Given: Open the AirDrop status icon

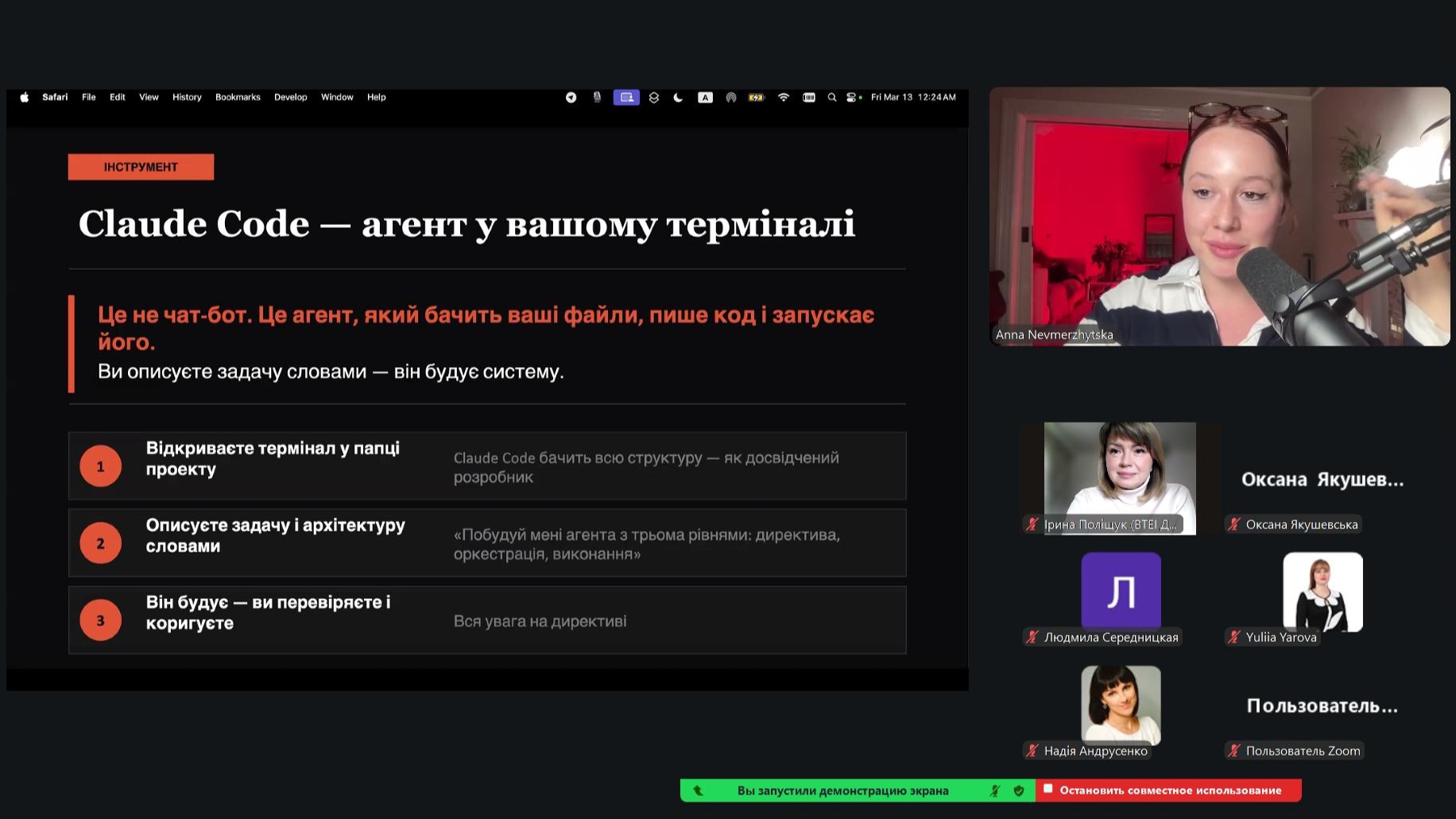Looking at the screenshot, I should coord(731,98).
